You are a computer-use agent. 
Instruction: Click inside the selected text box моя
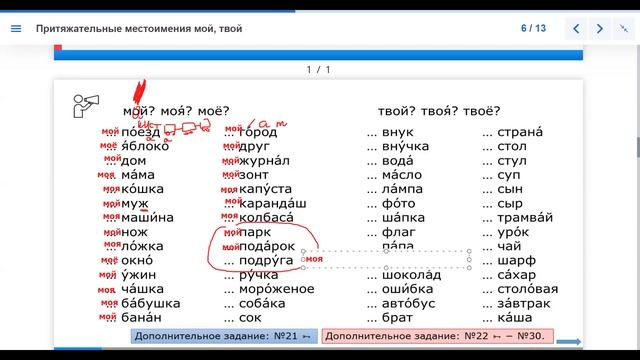386,259
